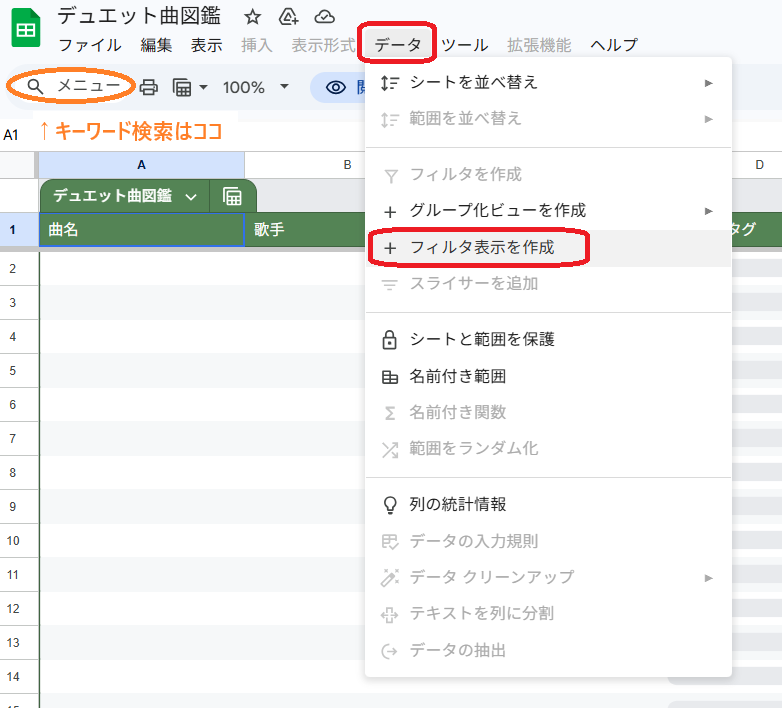Click the 曲名 header cell

pyautogui.click(x=141, y=230)
